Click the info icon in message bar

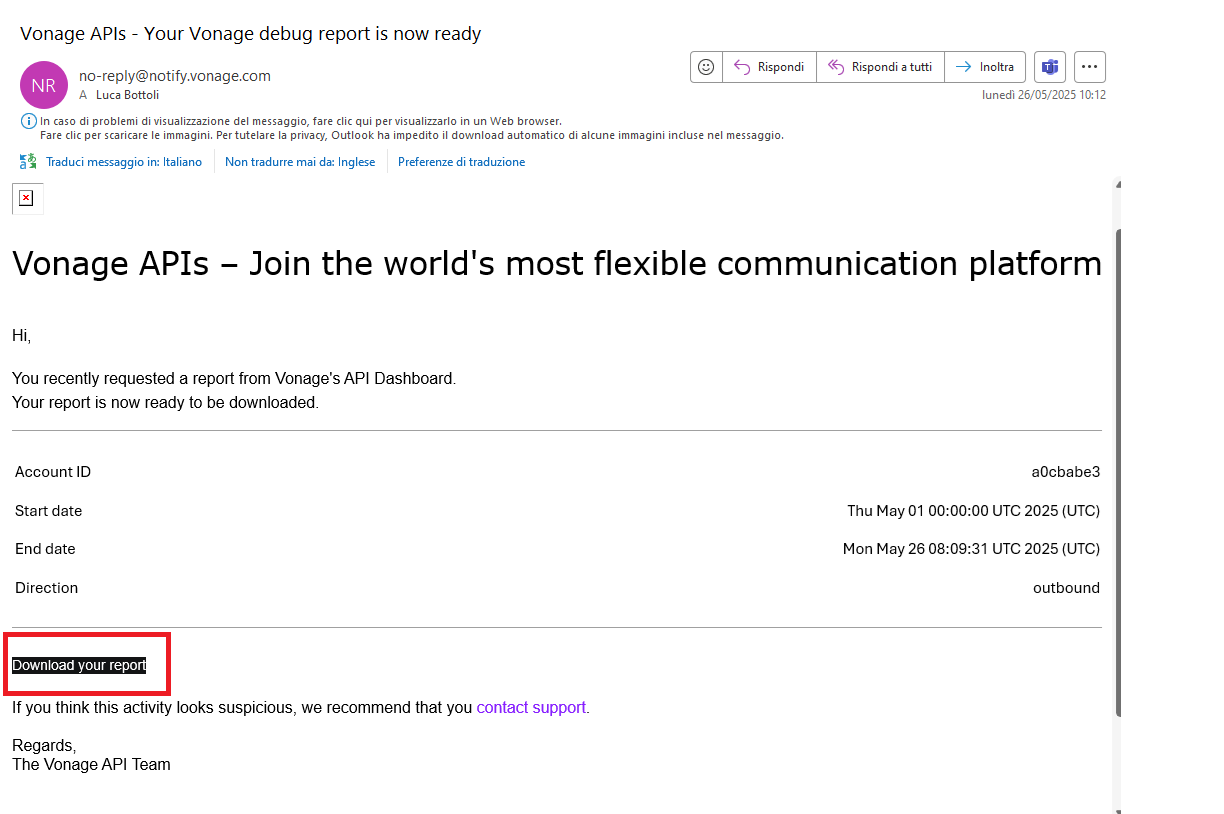pos(28,121)
